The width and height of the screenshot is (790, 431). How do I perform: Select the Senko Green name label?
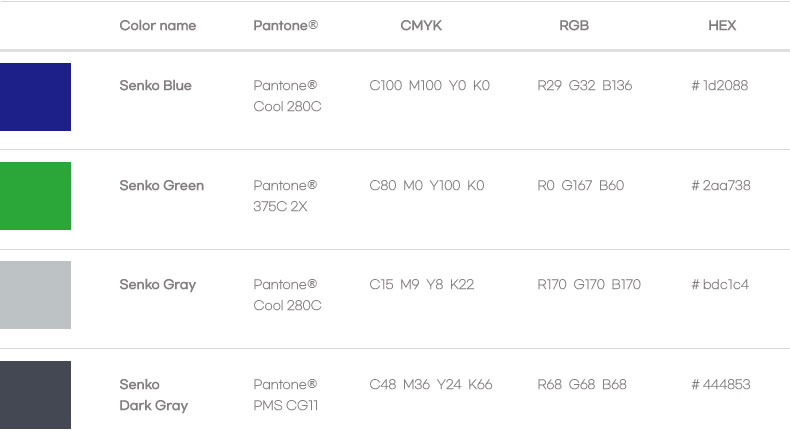pyautogui.click(x=161, y=185)
